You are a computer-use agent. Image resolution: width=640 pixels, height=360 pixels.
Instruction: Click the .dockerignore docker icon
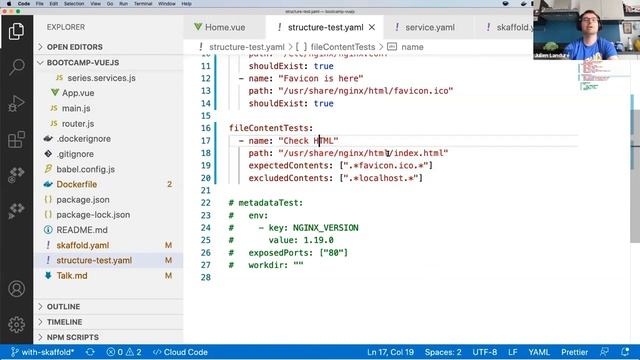point(48,138)
